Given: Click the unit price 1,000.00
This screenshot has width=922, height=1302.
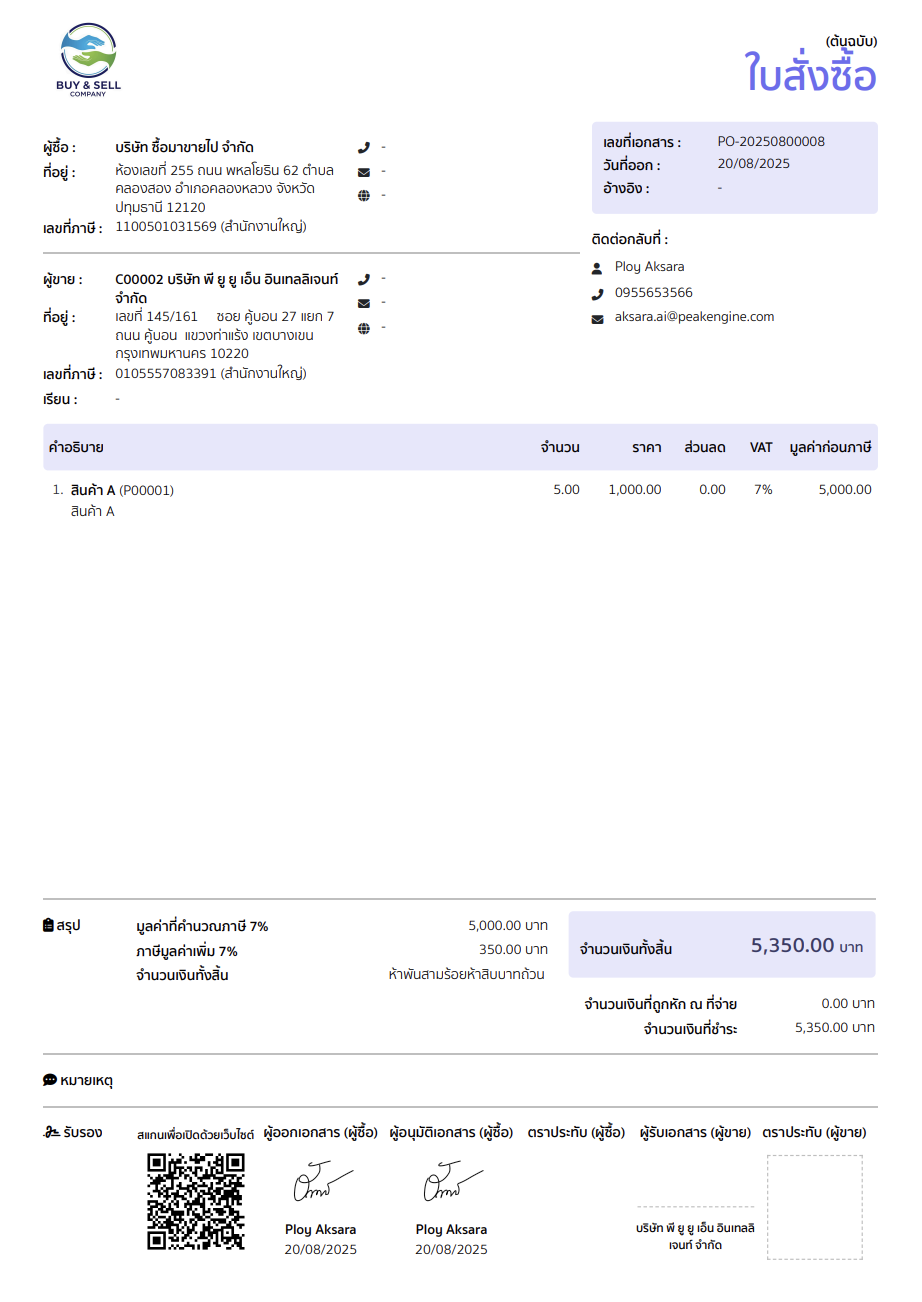Looking at the screenshot, I should (635, 490).
